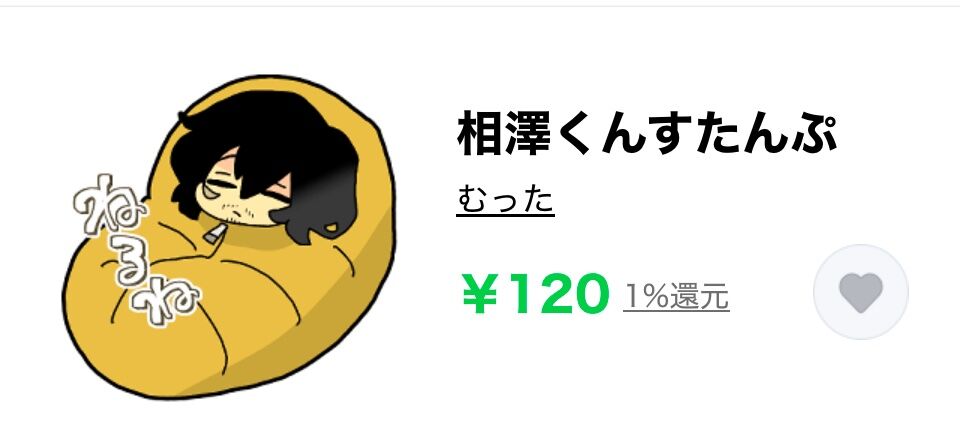The height and width of the screenshot is (432, 960).
Task: Add sticker set to favorites with heart
Action: tap(860, 292)
